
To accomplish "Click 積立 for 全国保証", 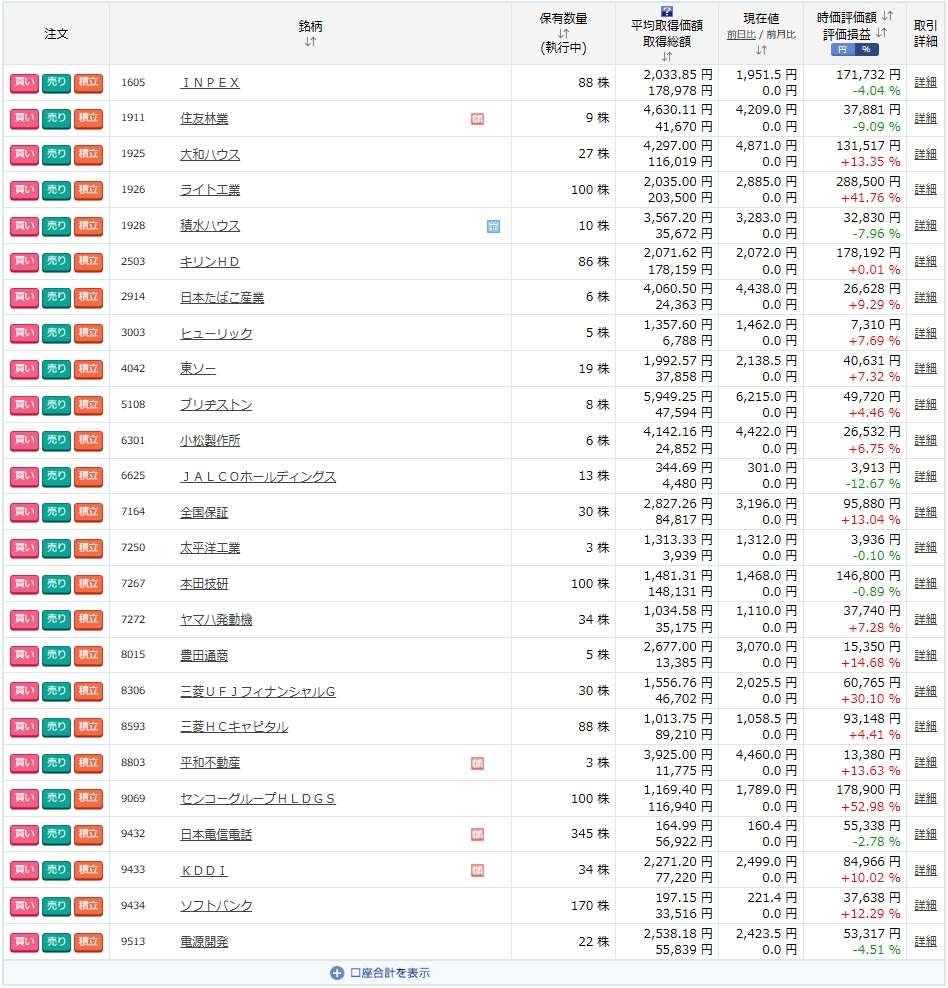I will 88,512.
